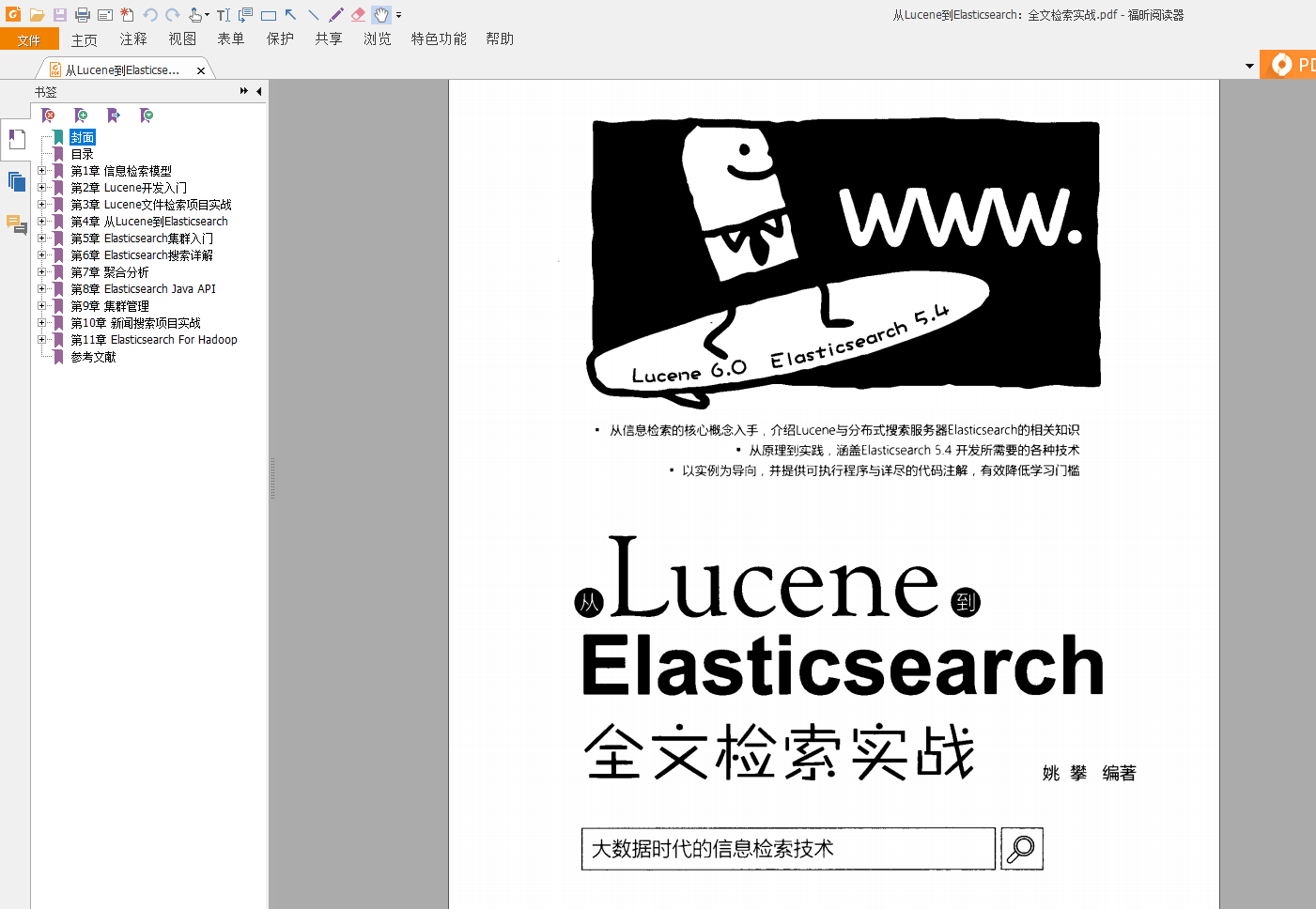Select the Arrow drawing tool
Viewport: 1316px width, 909px height.
(291, 15)
